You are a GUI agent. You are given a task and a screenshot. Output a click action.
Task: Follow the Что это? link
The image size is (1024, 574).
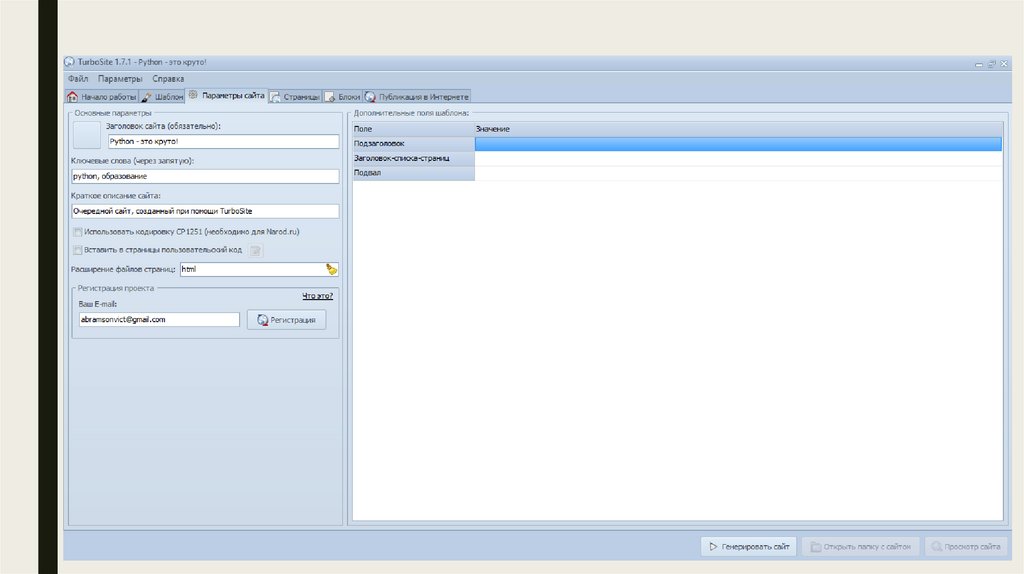[318, 296]
